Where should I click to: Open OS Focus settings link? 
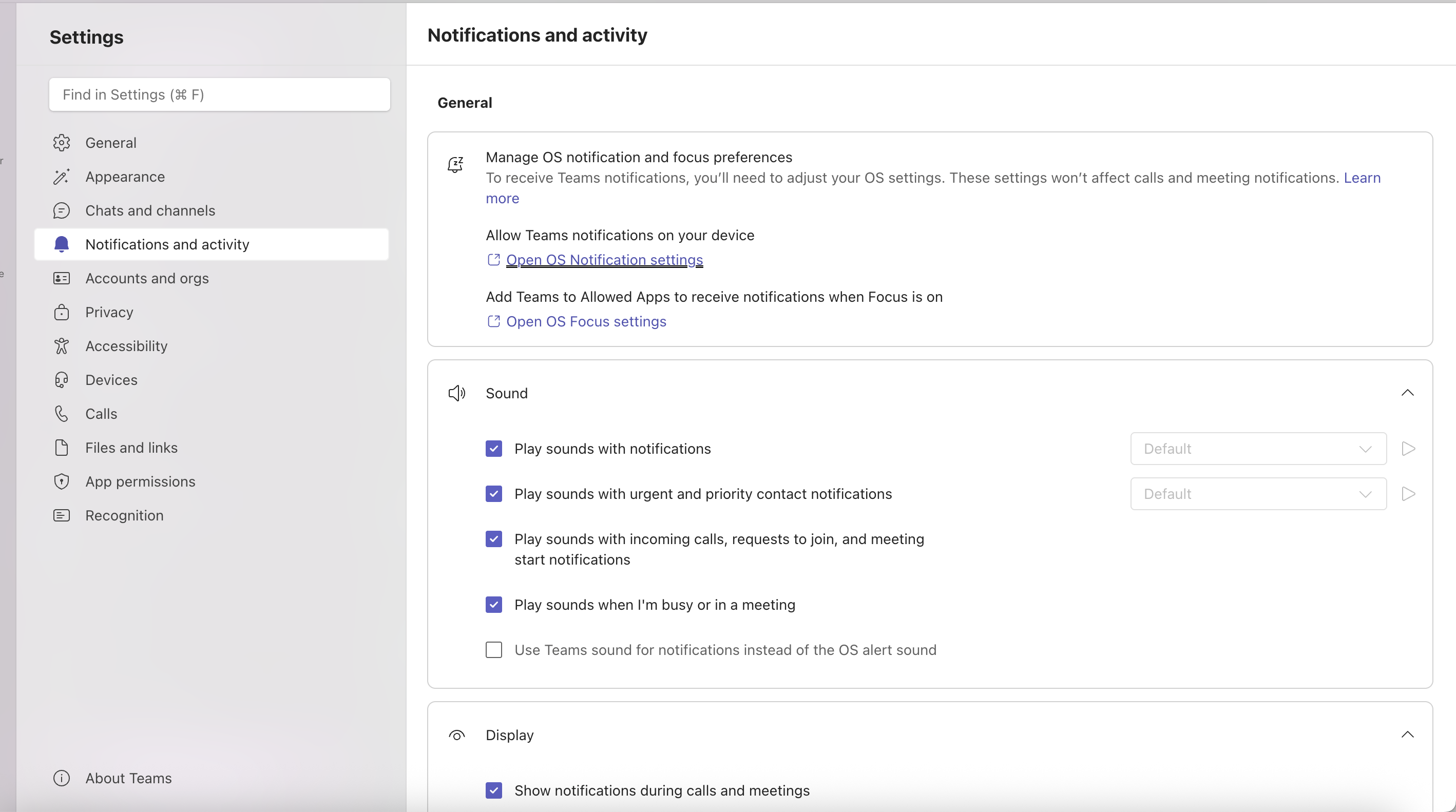586,321
